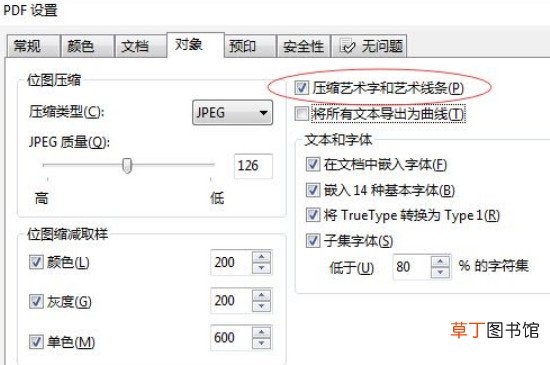
Task: Increase the 颜色 downsampling value with up arrow
Action: 262,257
